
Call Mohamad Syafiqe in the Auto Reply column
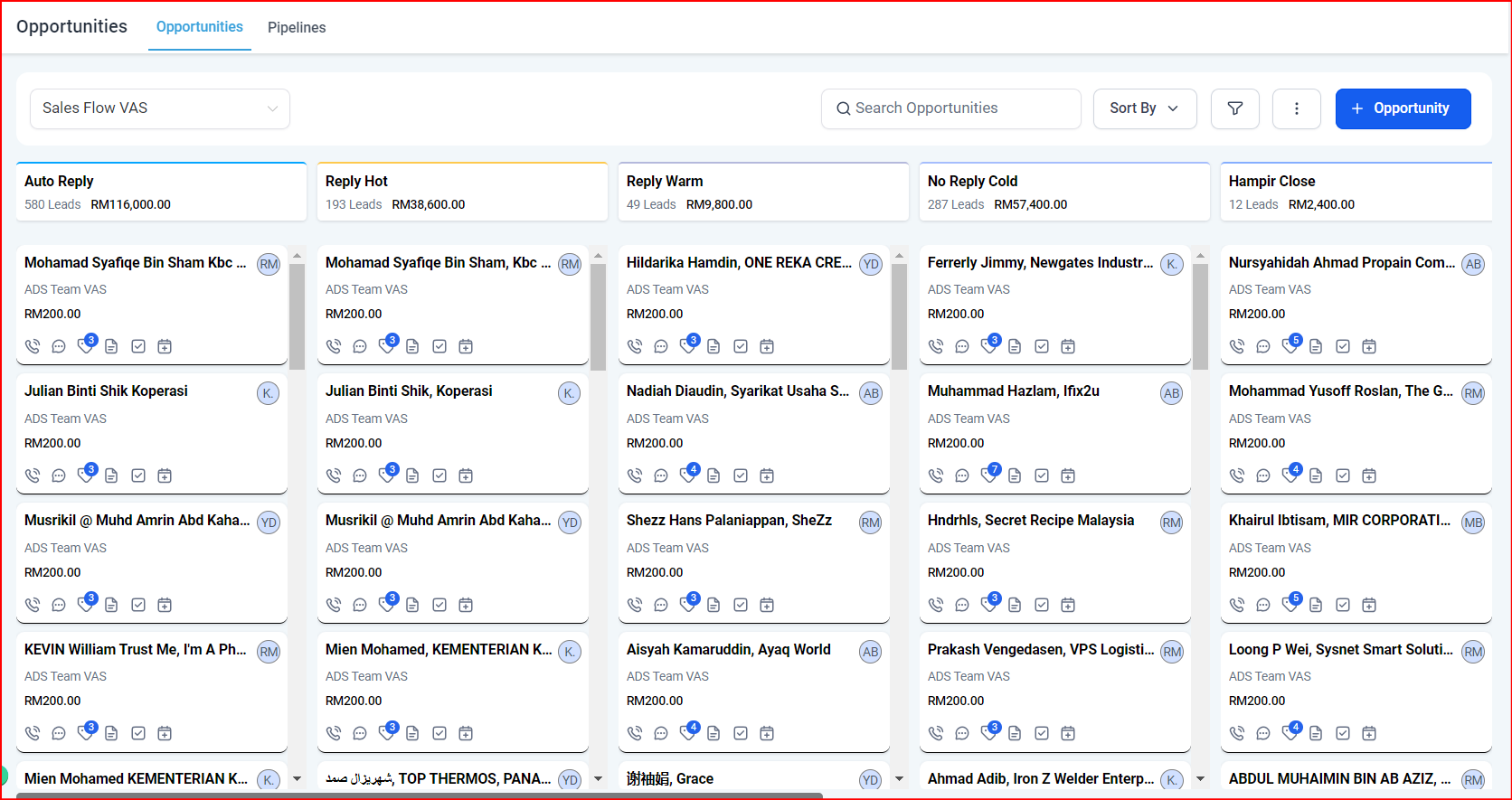33,346
